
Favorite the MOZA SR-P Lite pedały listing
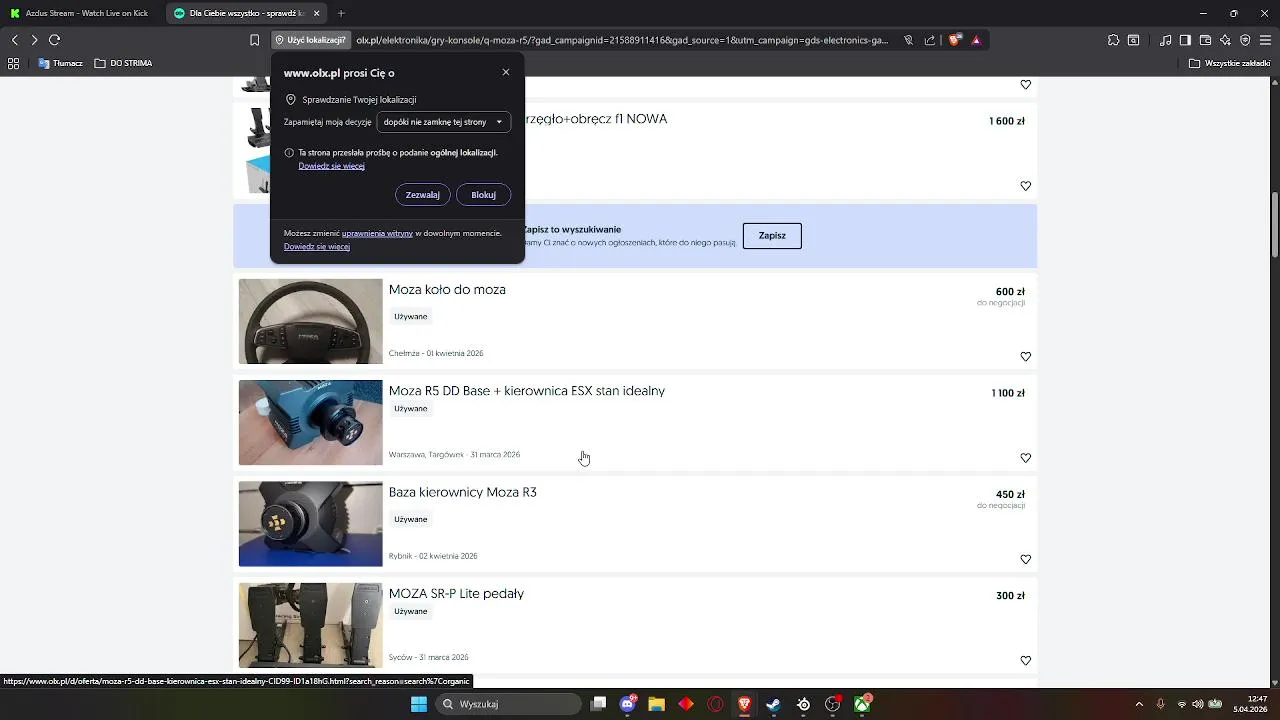click(x=1025, y=661)
